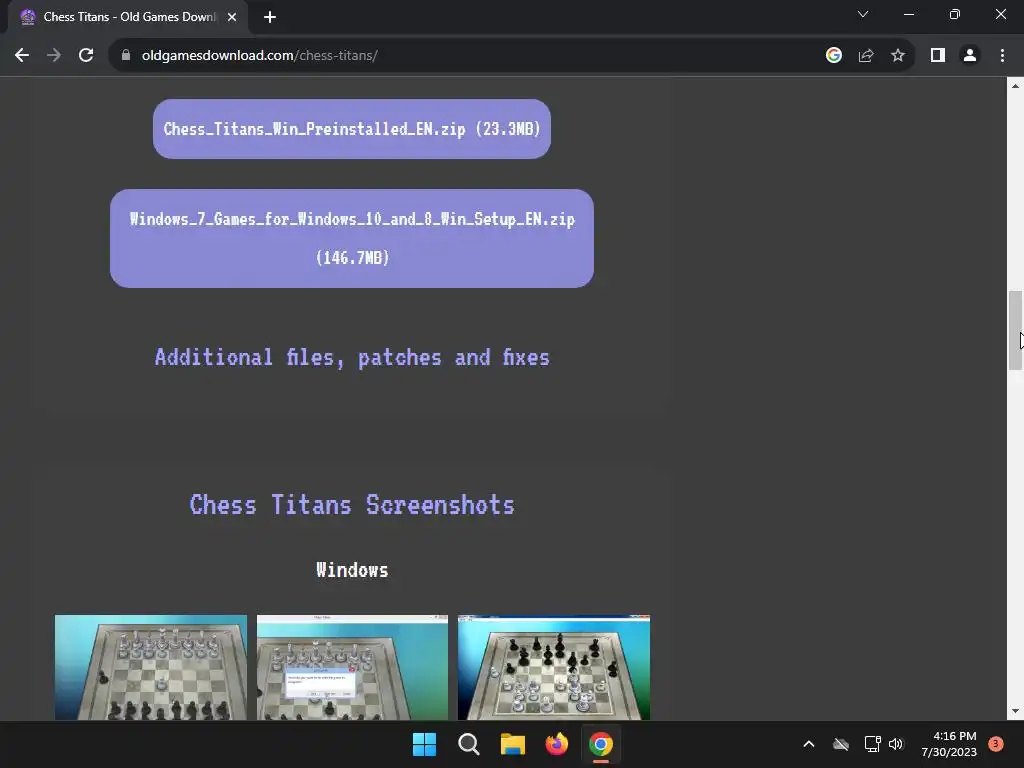Click the address bar URL
This screenshot has height=768, width=1024.
pyautogui.click(x=259, y=56)
